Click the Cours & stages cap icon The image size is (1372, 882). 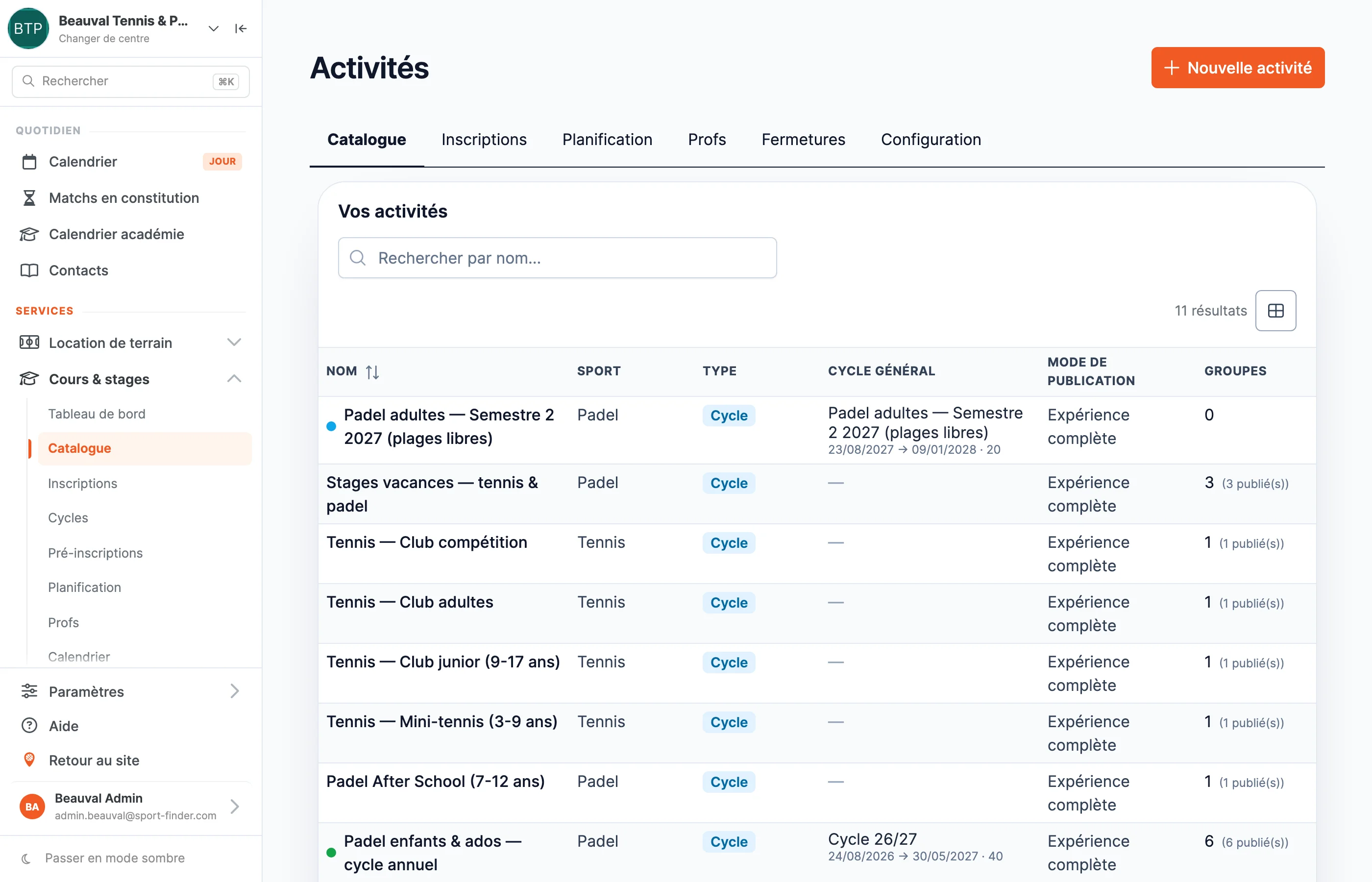coord(29,379)
